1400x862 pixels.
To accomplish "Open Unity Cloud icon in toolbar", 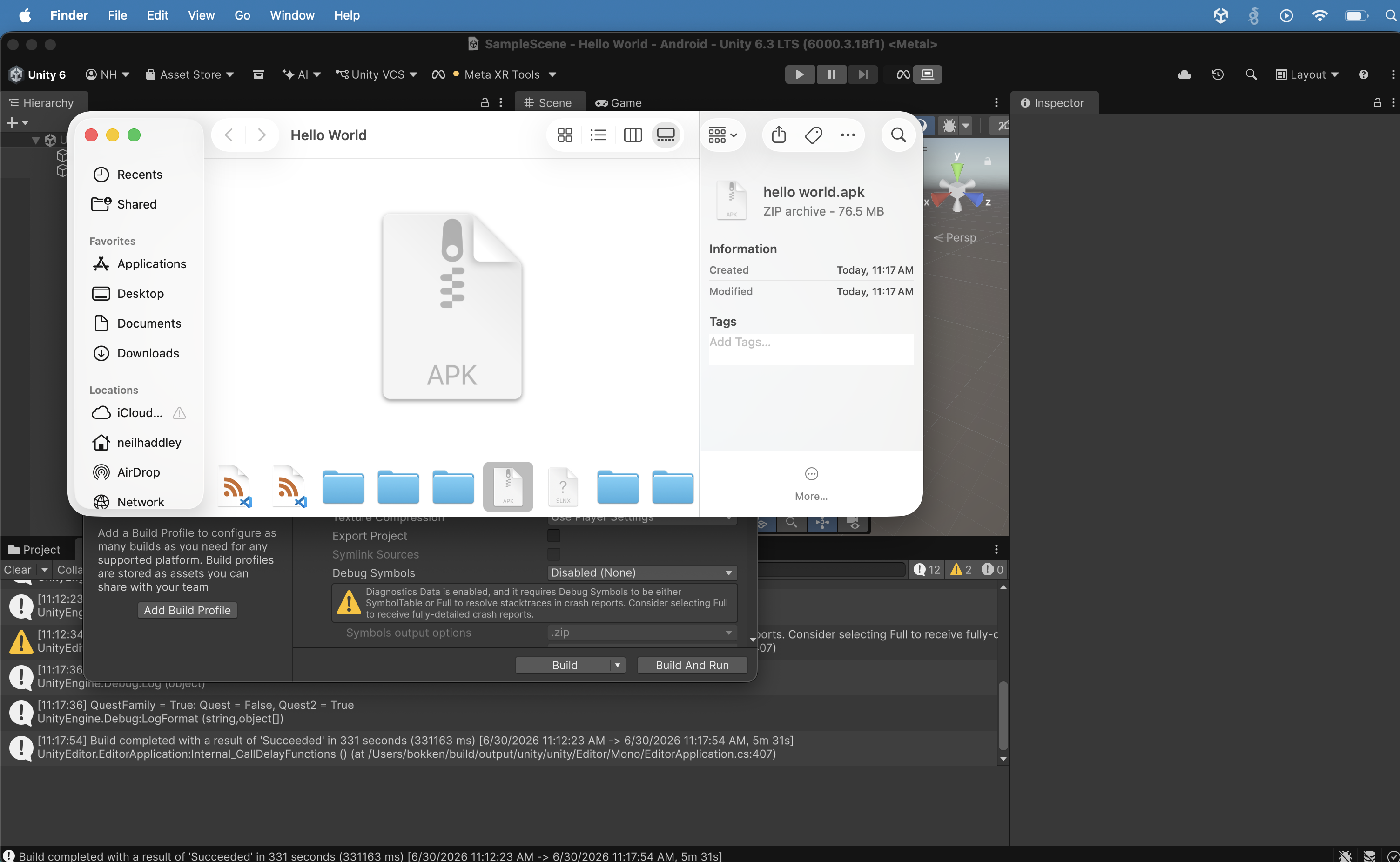I will point(1185,74).
